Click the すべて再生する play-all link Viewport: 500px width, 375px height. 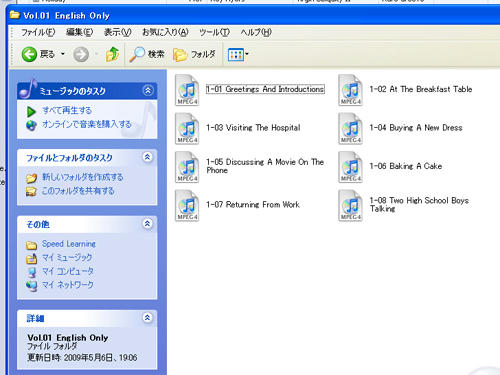coord(67,110)
